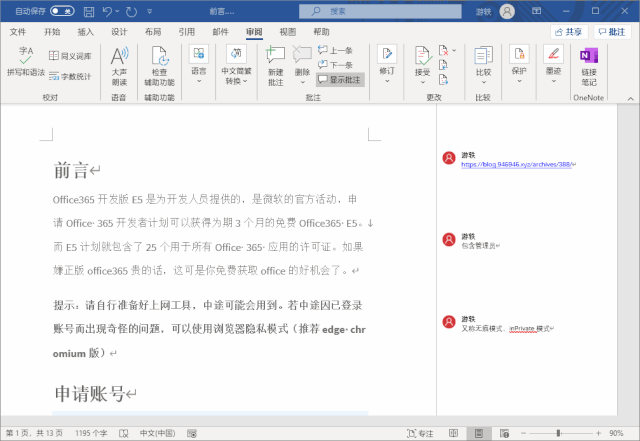Open the 修订 track changes dropdown
This screenshot has width=640, height=441.
click(387, 65)
